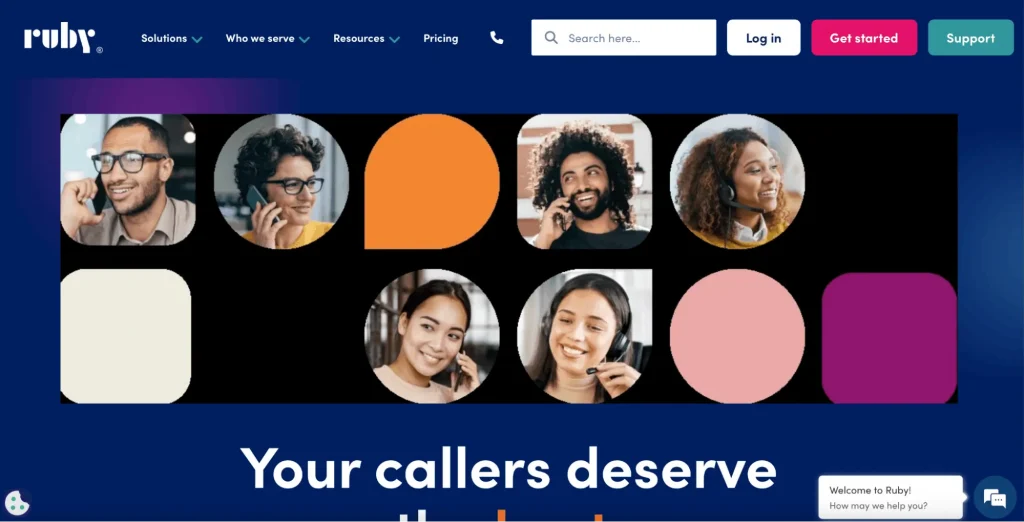
Task: Expand the Who we serve menu
Action: [268, 39]
